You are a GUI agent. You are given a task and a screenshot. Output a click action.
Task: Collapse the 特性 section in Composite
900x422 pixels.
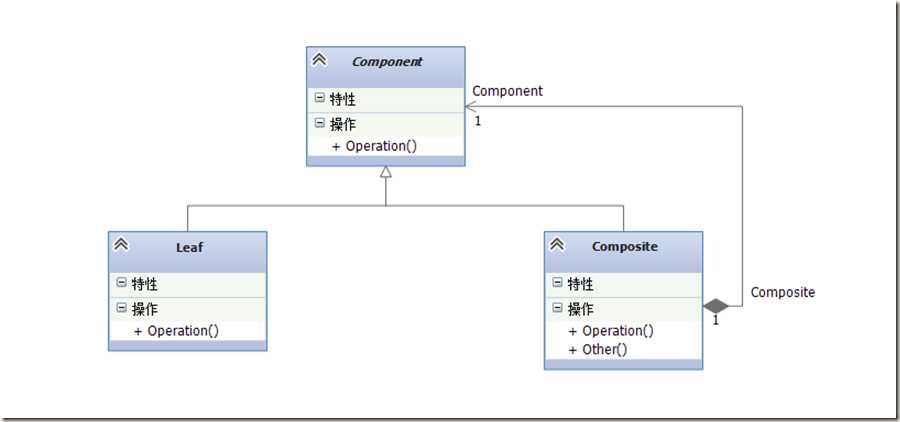click(557, 283)
